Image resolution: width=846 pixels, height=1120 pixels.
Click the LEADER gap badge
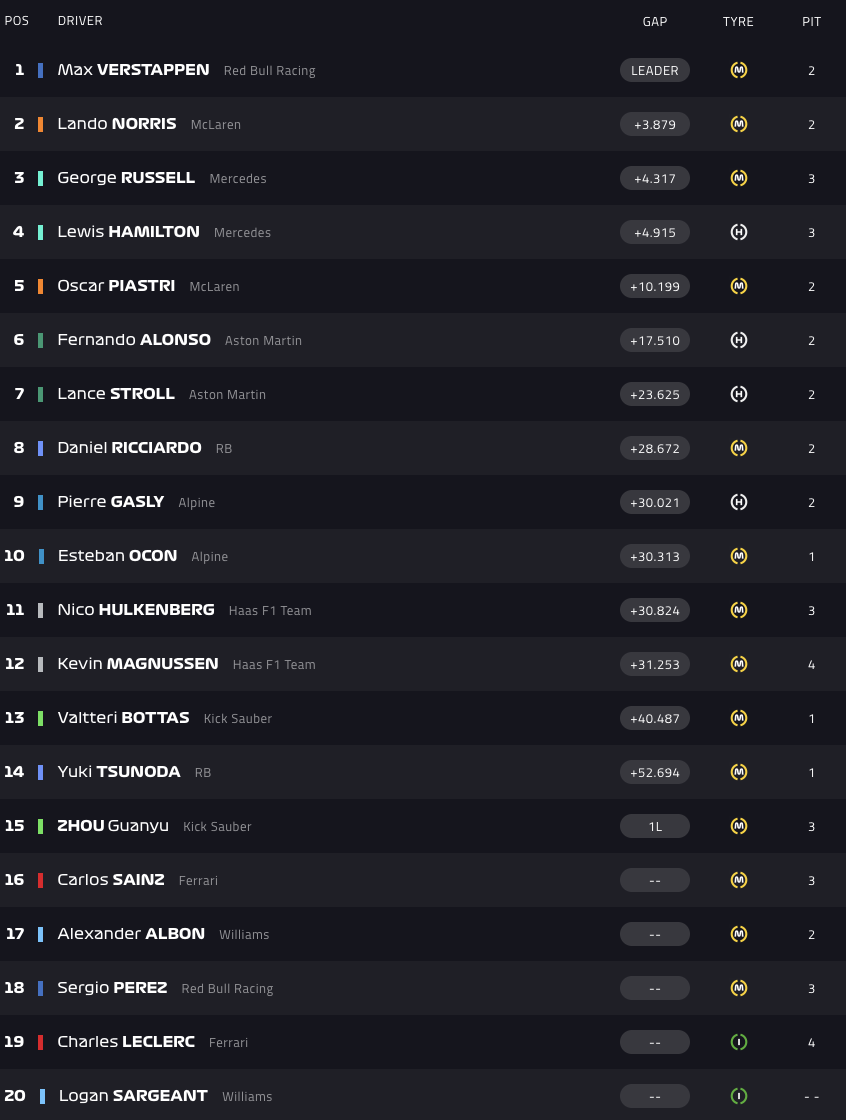[x=655, y=70]
